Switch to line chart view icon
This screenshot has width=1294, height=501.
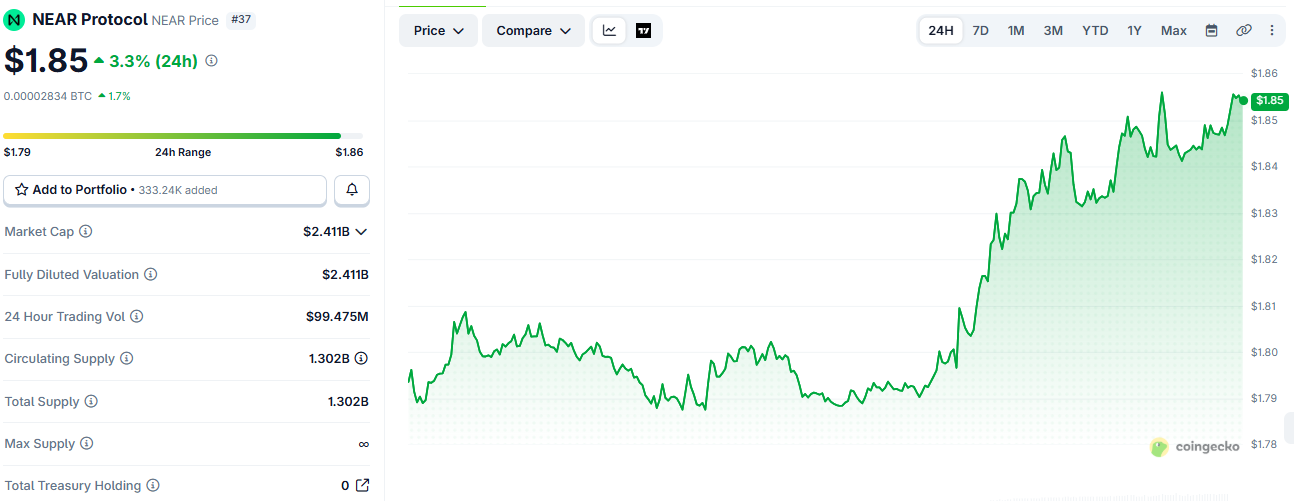click(609, 30)
